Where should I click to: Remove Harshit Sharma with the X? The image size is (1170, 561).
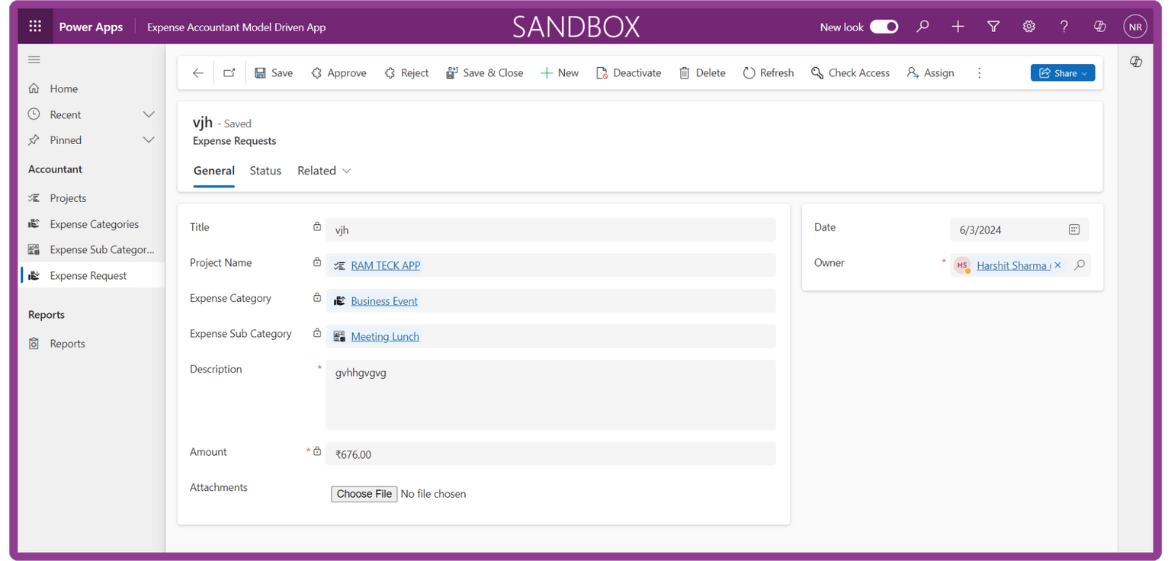coord(1057,266)
